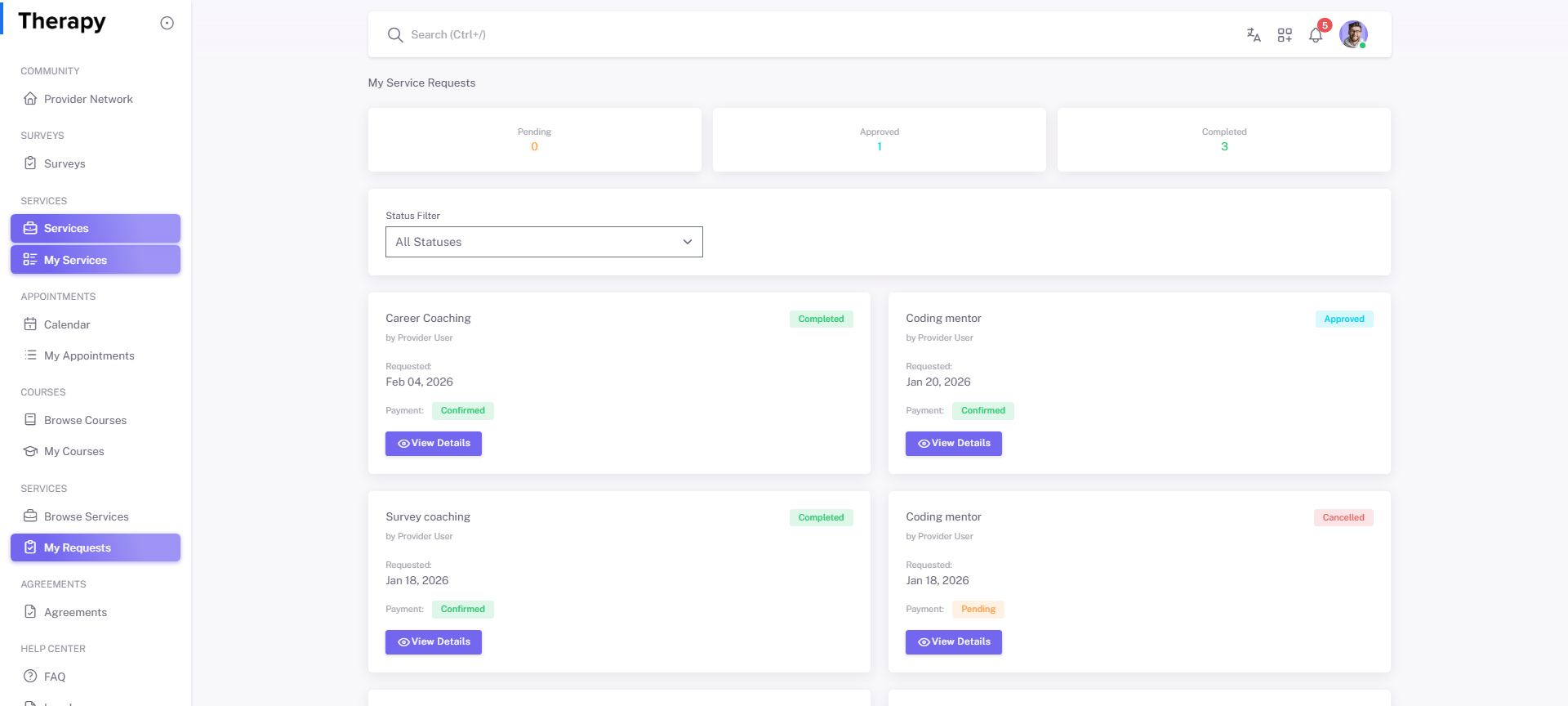View Details for Survey coaching request
Viewport: 1568px width, 706px height.
[x=434, y=642]
